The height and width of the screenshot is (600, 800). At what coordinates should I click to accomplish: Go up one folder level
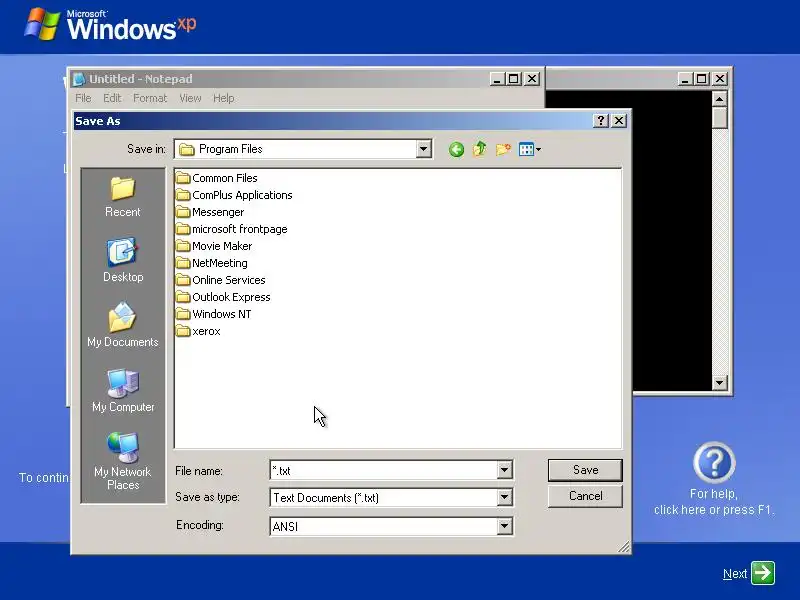coord(479,149)
